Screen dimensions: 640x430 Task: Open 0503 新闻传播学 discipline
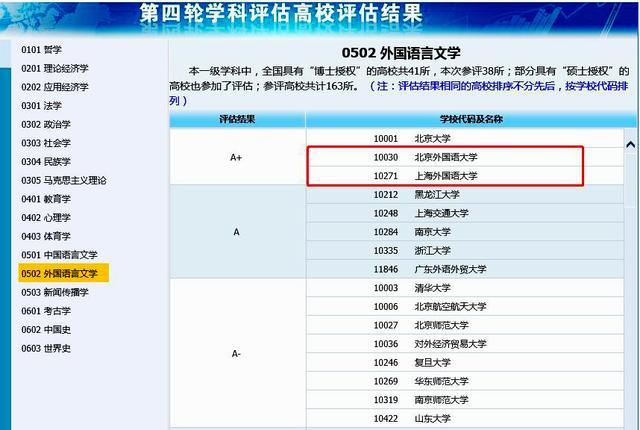pos(55,293)
